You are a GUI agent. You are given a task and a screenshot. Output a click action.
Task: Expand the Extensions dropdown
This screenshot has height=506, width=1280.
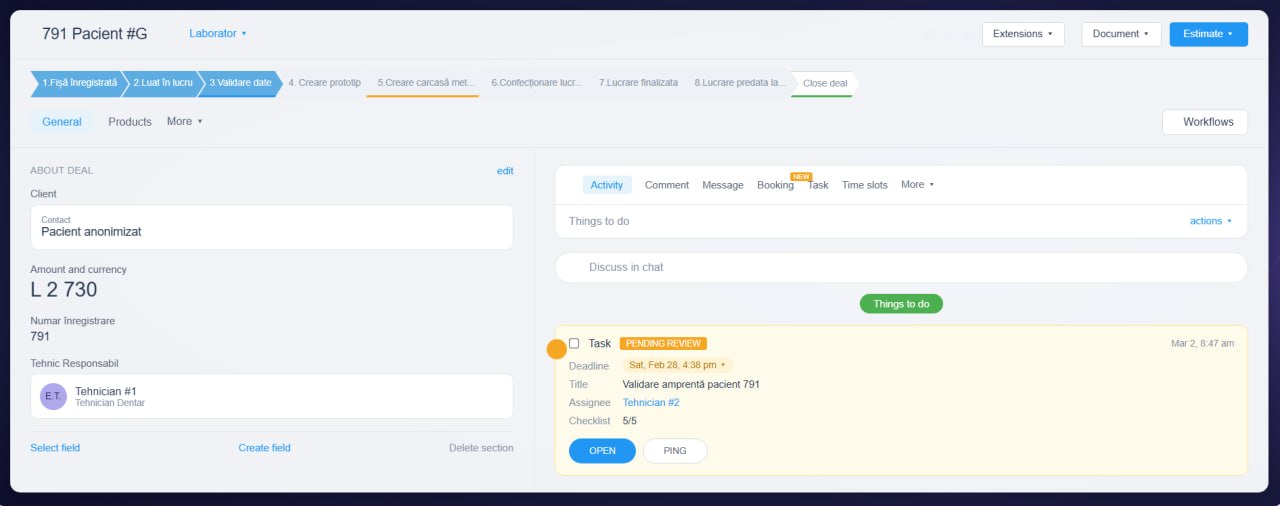point(1023,34)
